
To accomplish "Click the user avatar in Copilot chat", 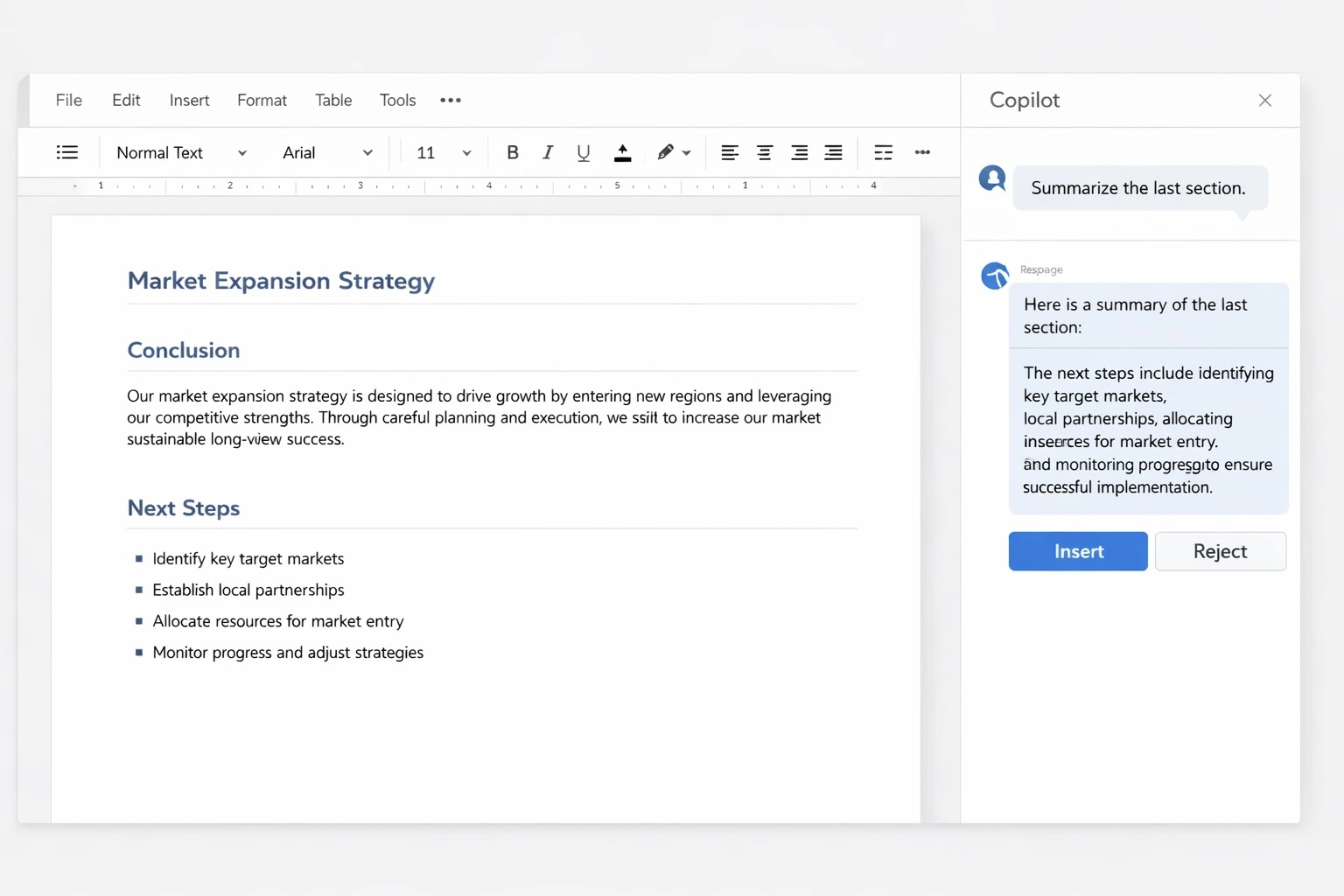I will [992, 178].
